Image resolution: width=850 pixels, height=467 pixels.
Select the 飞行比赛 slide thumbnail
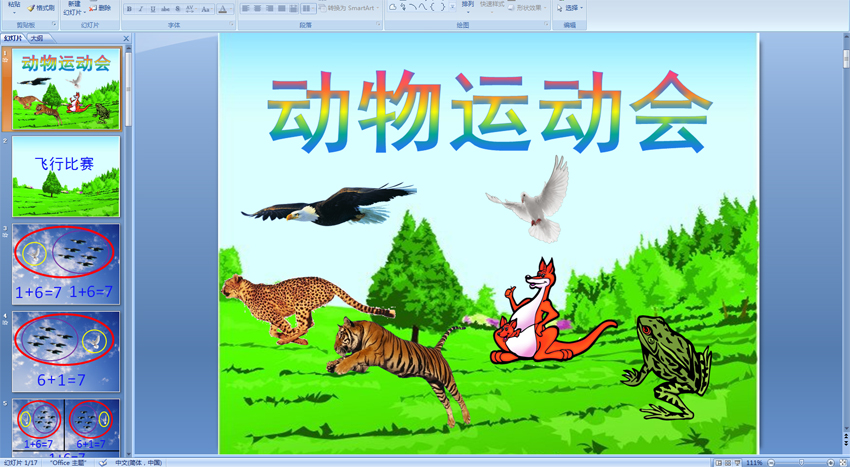(x=66, y=176)
